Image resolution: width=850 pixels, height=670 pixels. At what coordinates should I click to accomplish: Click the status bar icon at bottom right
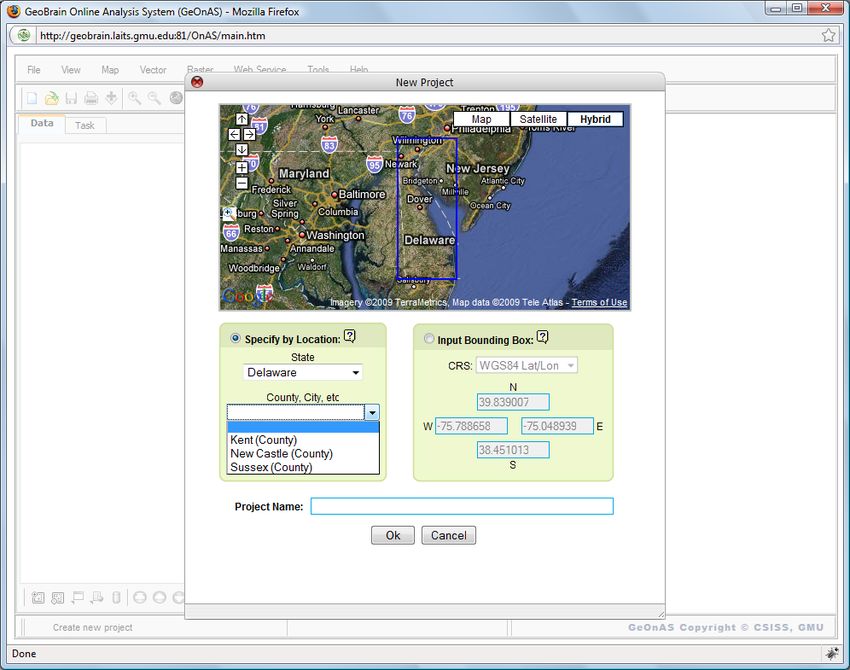(x=832, y=654)
